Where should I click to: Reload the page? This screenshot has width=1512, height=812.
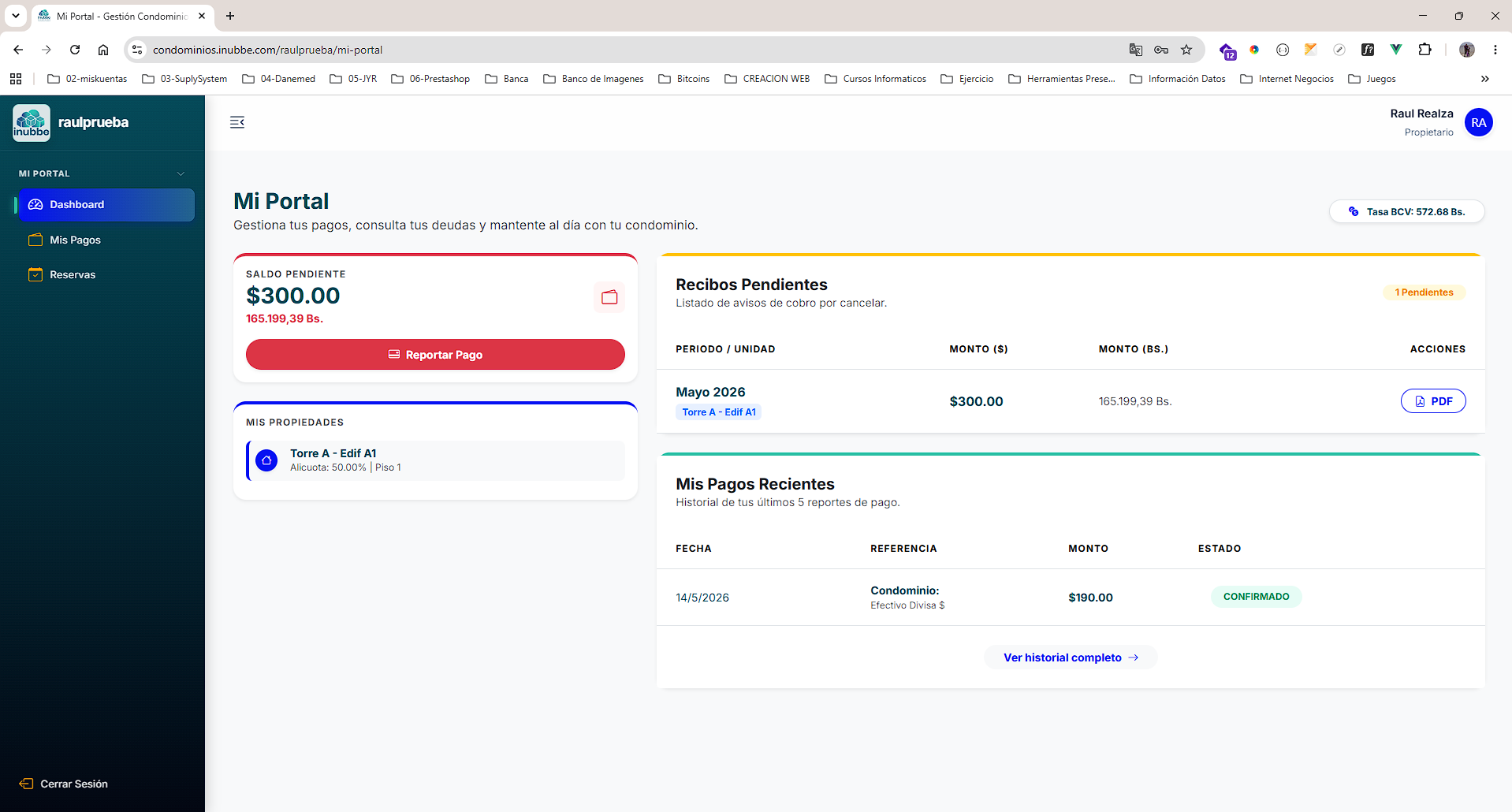[x=75, y=50]
